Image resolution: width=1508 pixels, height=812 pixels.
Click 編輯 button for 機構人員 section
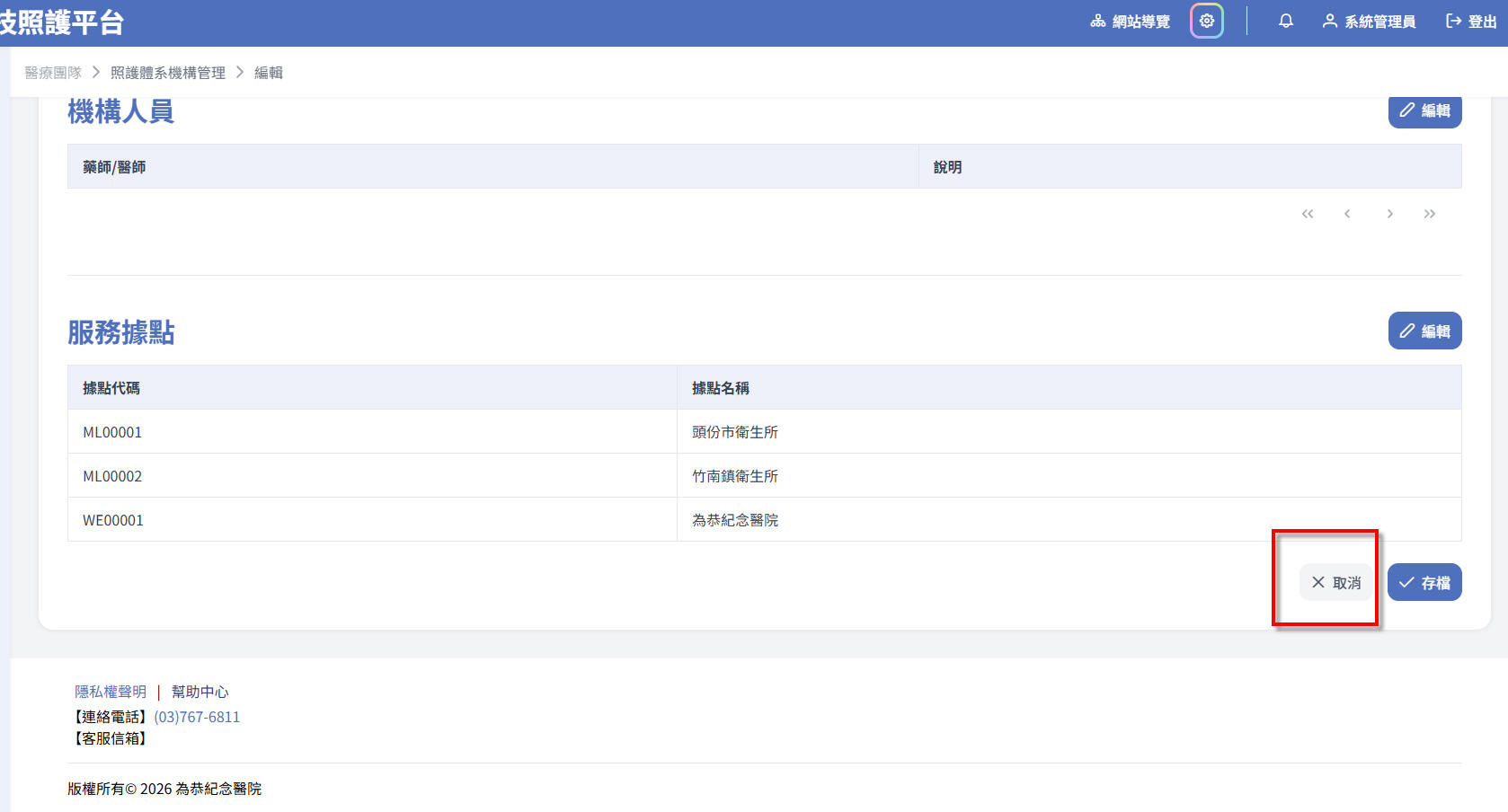1424,110
